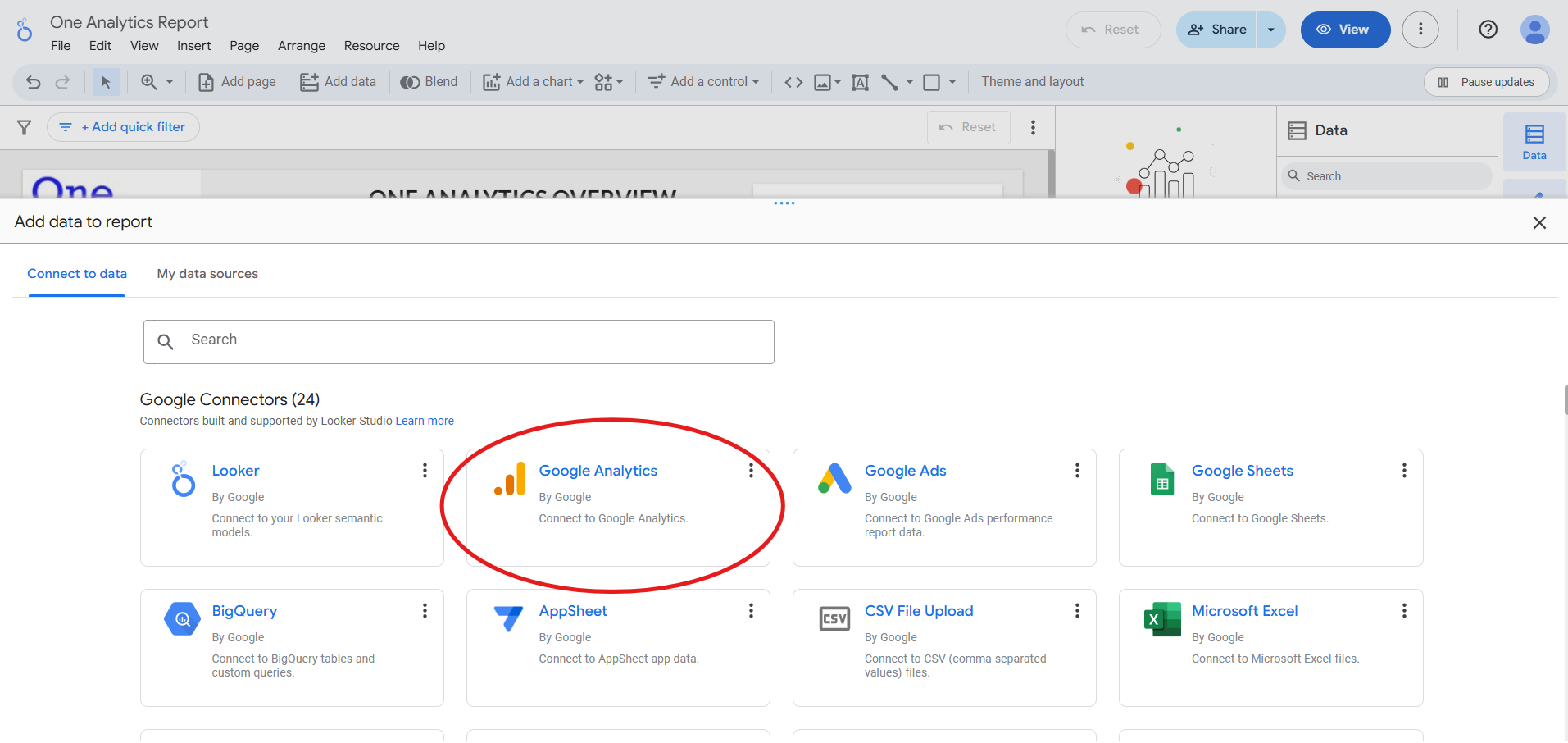The image size is (1568, 743).
Task: Open the Arrange menu
Action: pos(302,46)
